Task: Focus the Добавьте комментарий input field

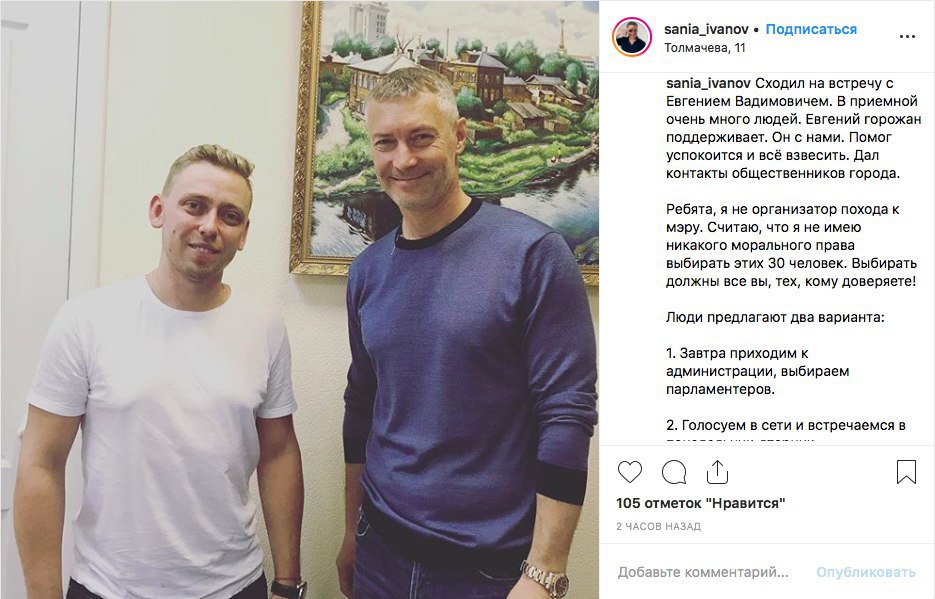Action: tap(703, 572)
